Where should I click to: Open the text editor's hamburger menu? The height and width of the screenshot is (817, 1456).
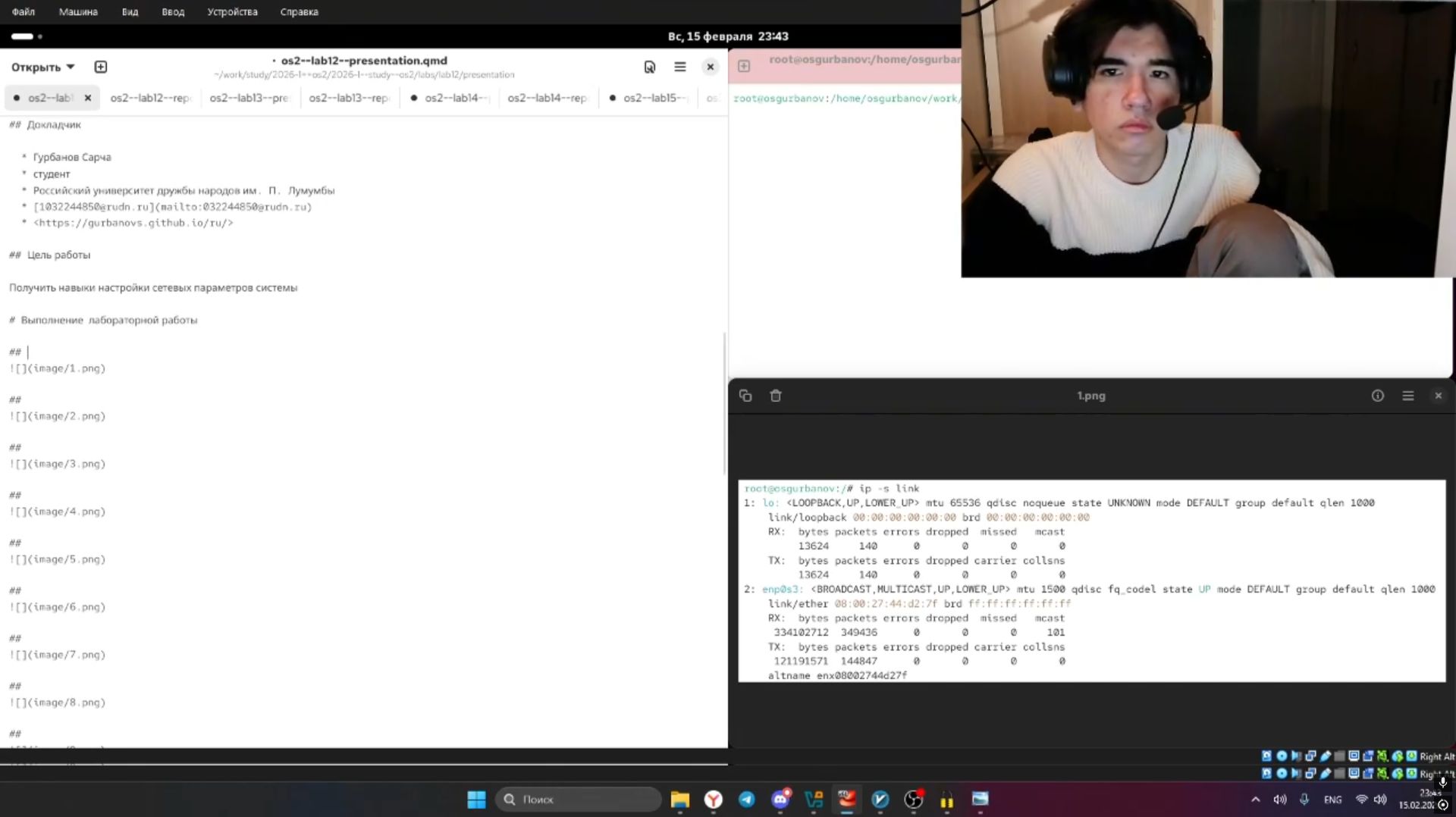[680, 67]
